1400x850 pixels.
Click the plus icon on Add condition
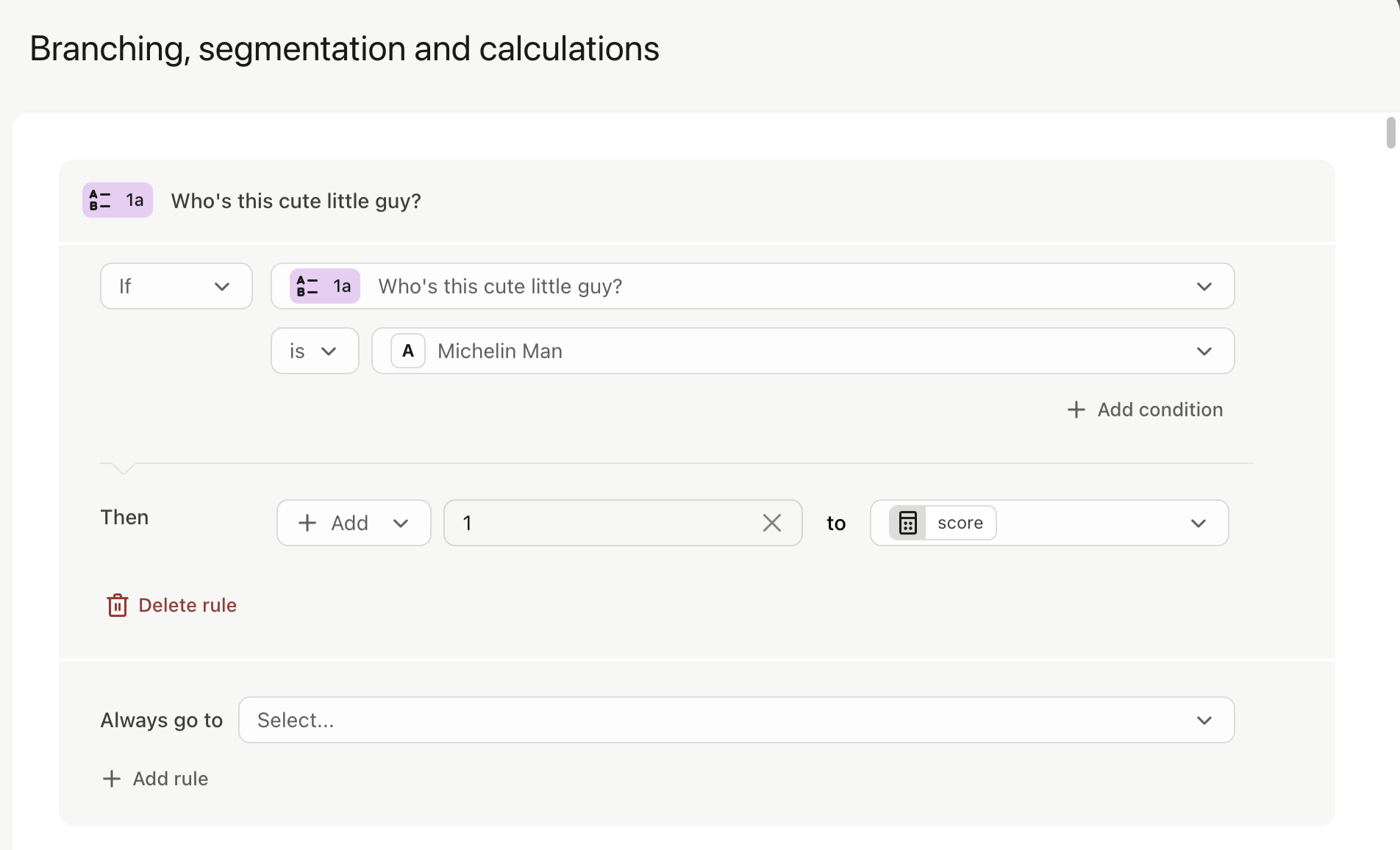click(x=1076, y=410)
